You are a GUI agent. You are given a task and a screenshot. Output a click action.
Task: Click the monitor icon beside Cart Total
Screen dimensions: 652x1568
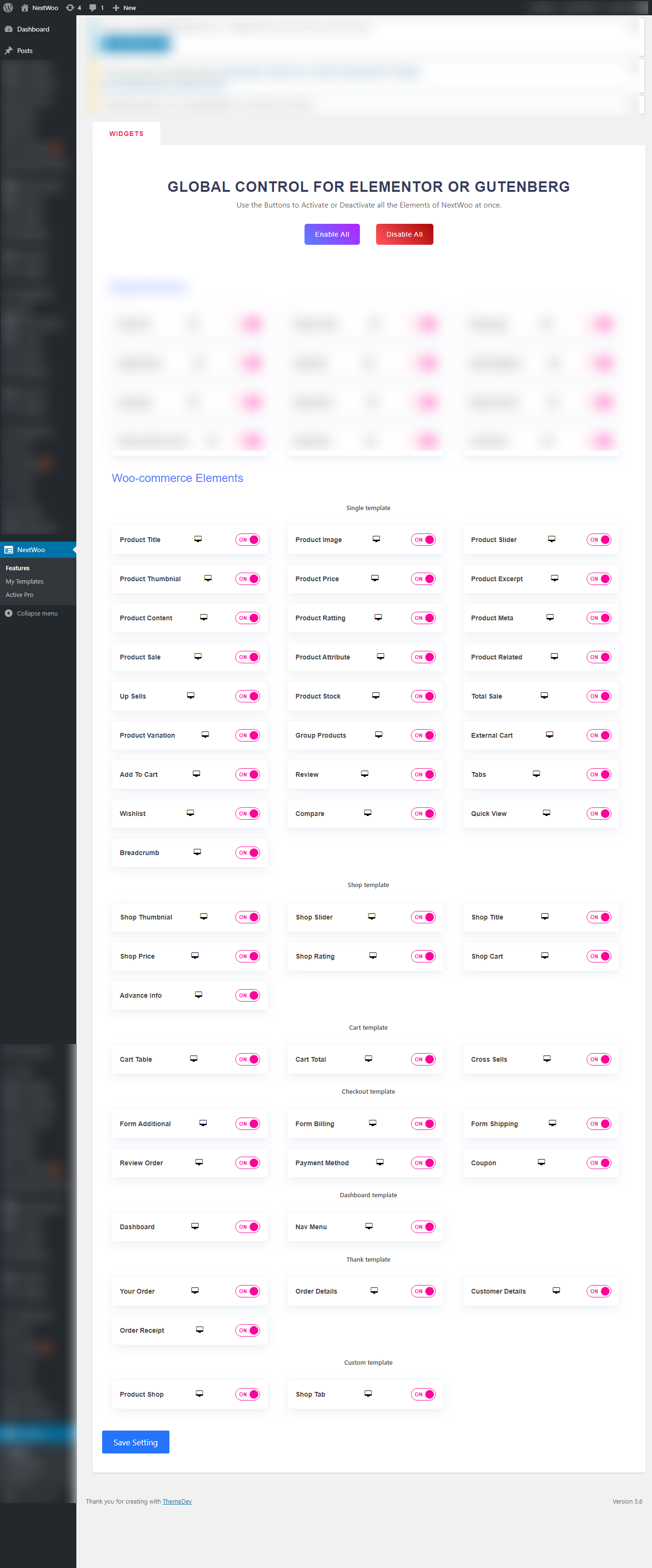[x=368, y=1059]
